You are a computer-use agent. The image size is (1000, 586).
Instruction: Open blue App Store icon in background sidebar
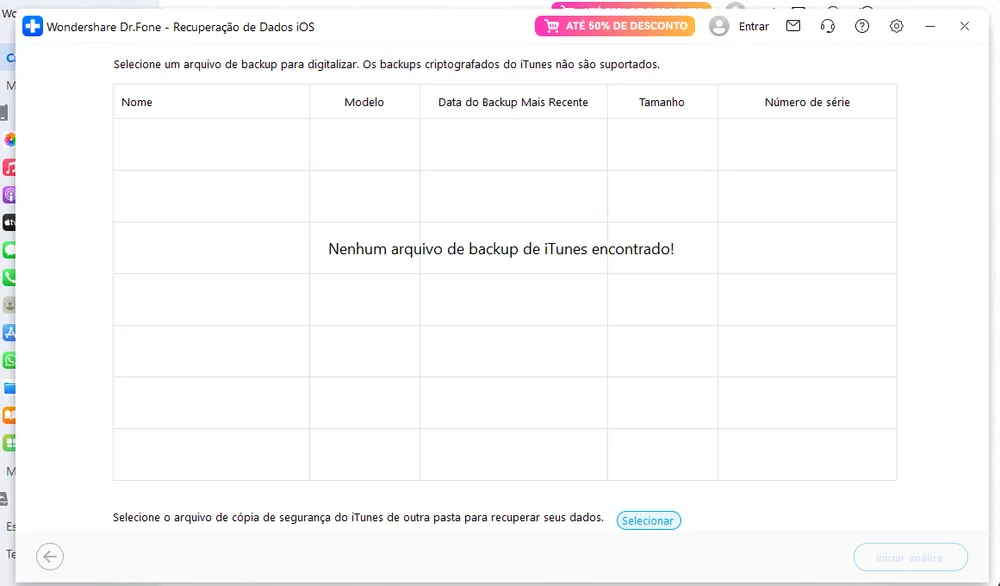coord(9,332)
